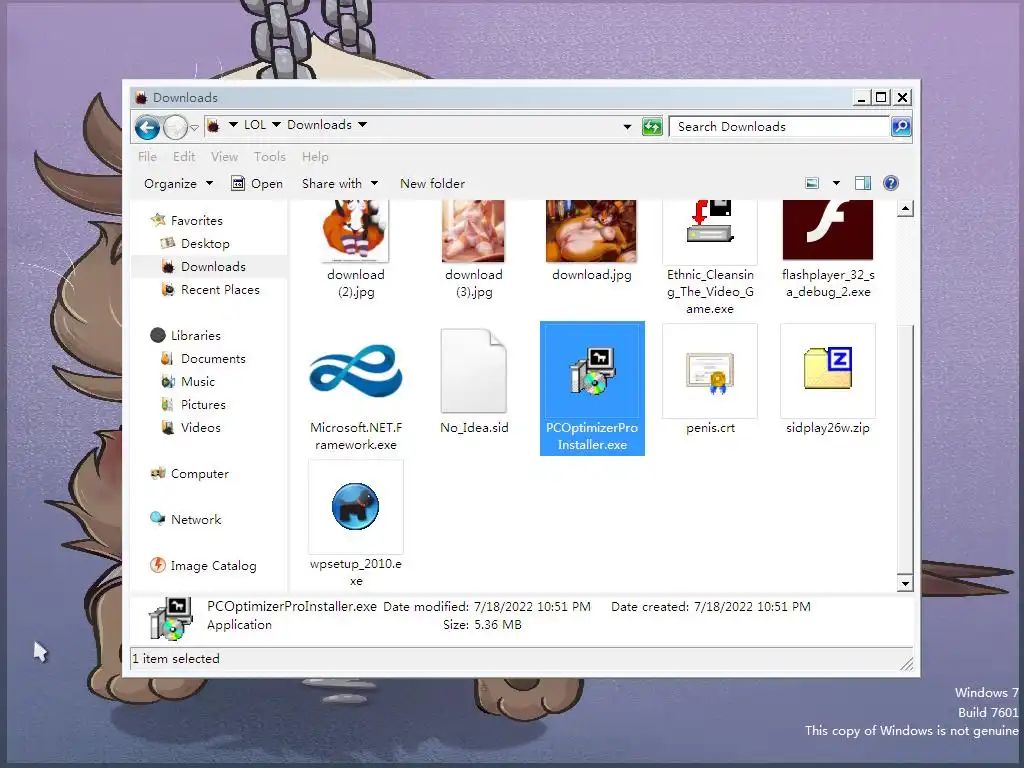
Task: Open Desktop in the Favorites list
Action: (205, 244)
